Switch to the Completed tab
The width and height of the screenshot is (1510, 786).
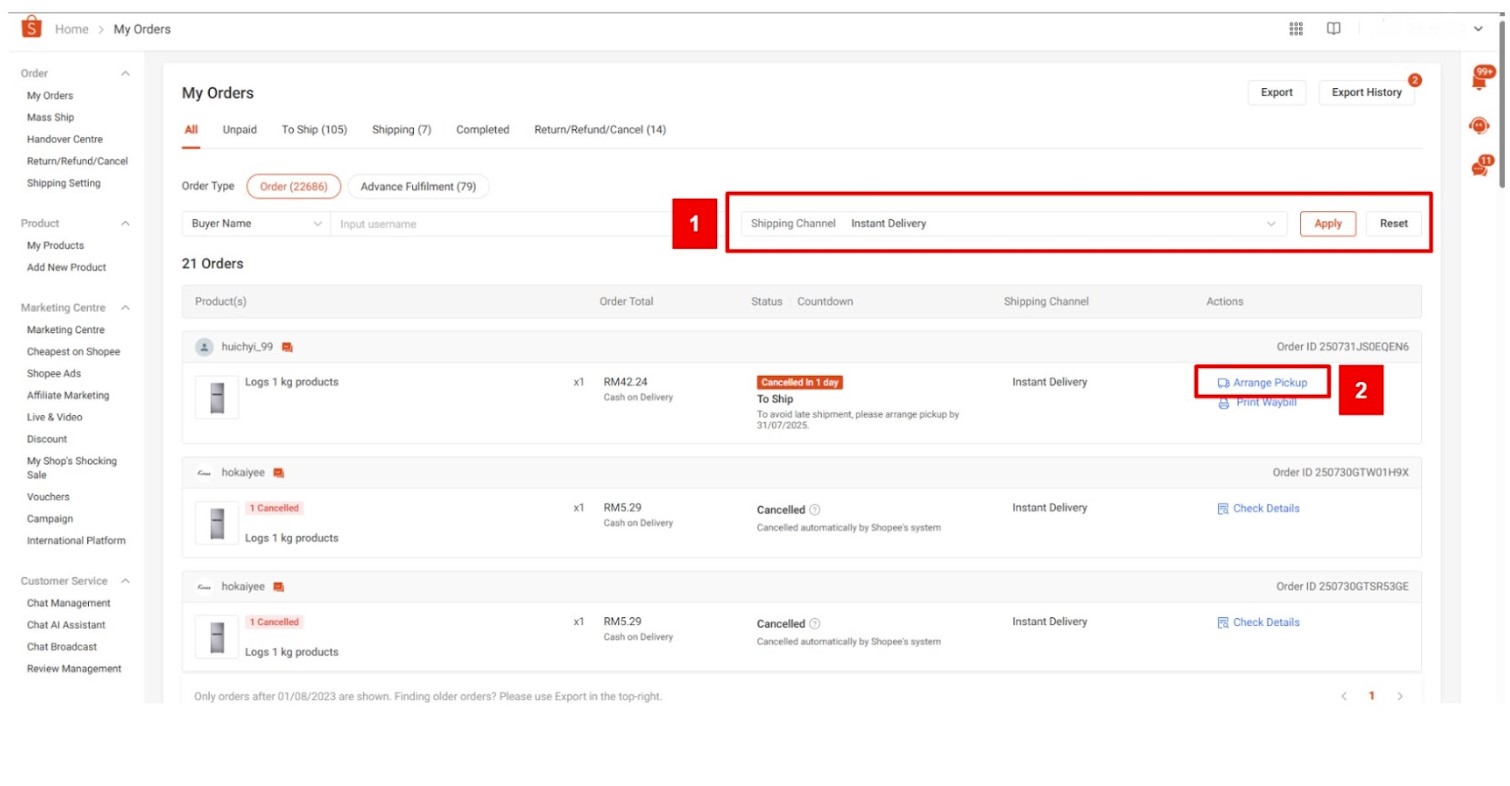[482, 129]
